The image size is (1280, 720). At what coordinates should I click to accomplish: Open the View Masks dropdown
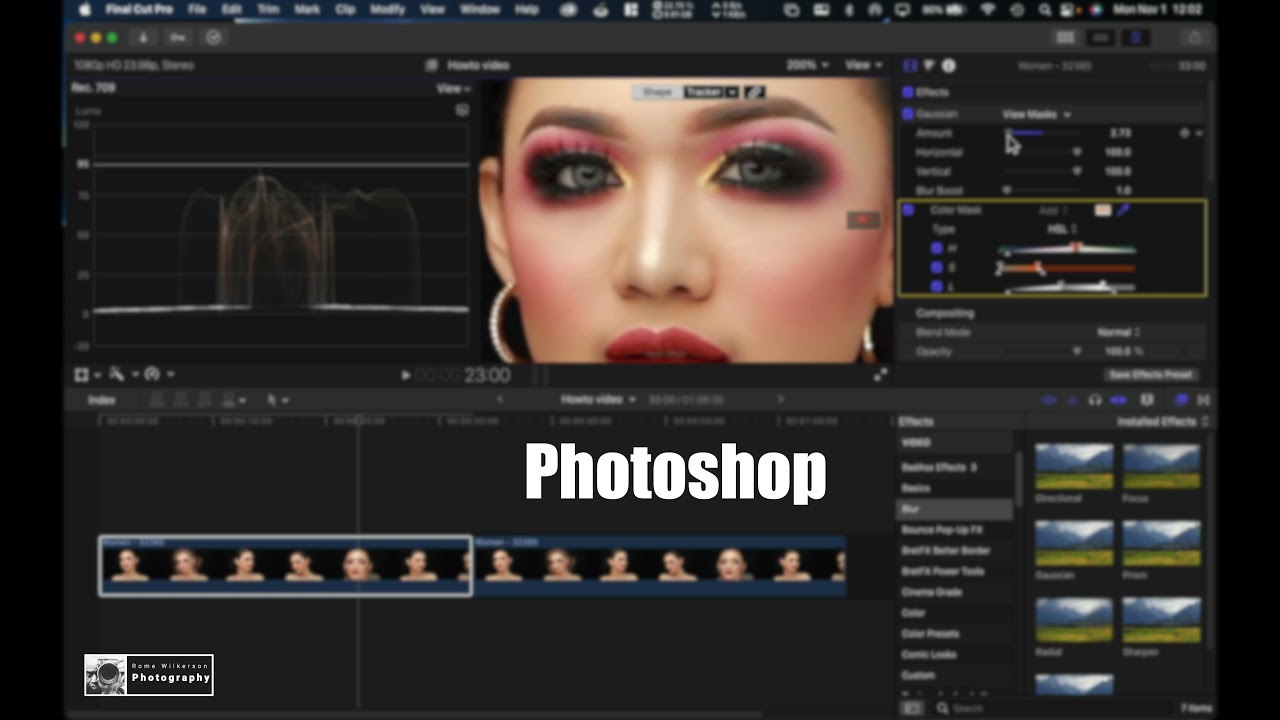(1036, 114)
